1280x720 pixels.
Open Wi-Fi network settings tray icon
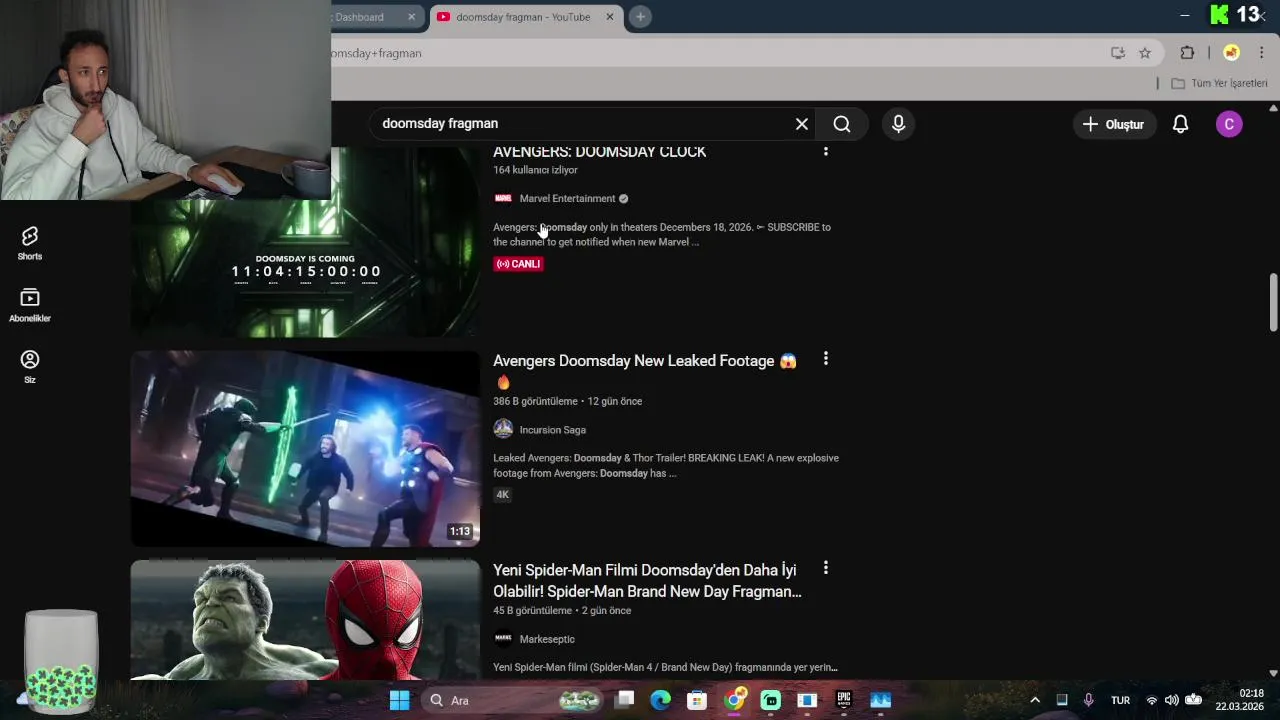[1151, 700]
